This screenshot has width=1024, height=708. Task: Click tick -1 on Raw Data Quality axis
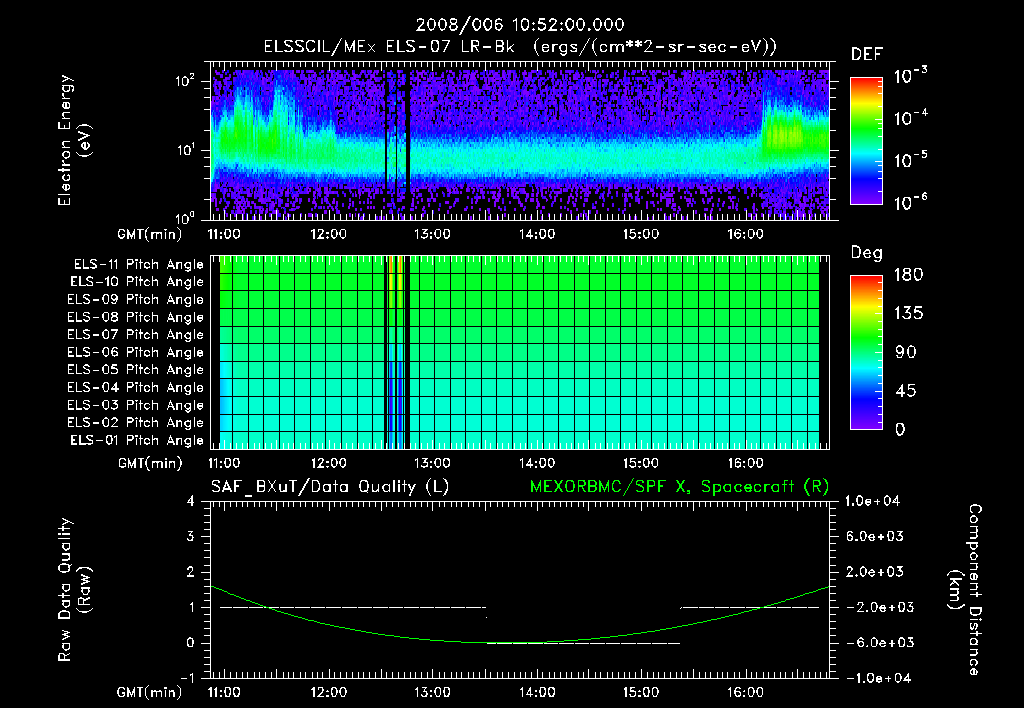[x=187, y=678]
